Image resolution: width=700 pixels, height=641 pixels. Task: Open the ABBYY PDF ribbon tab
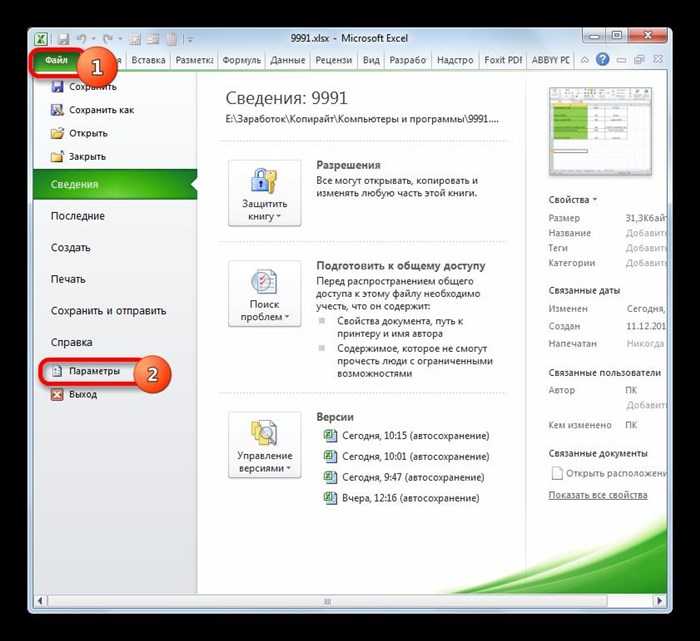tap(550, 60)
